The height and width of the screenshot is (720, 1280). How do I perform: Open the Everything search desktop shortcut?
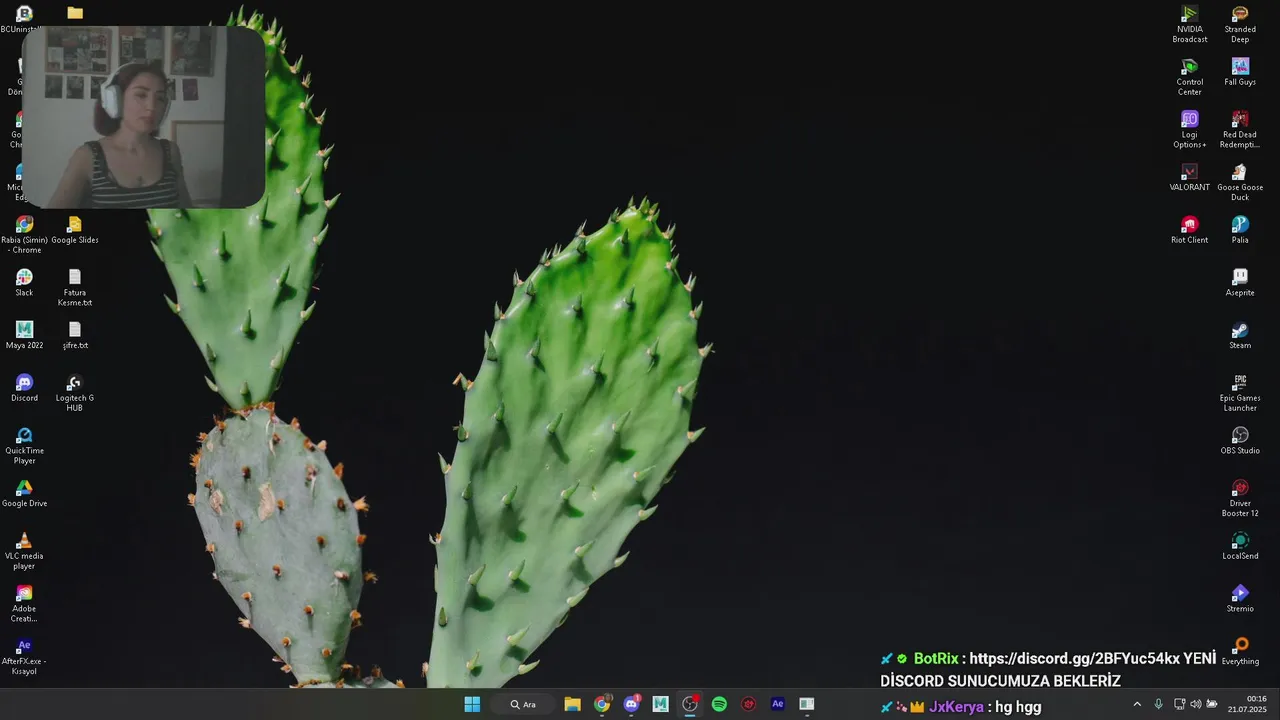[1240, 651]
